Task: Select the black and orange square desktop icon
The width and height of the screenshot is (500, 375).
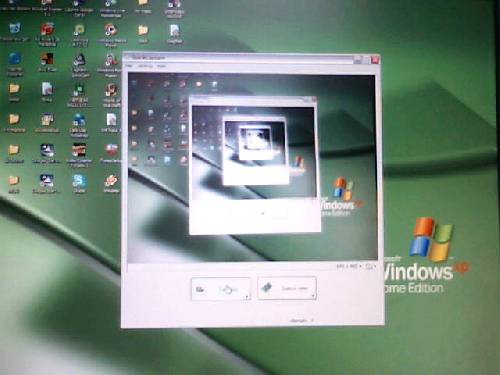Action: point(47,60)
